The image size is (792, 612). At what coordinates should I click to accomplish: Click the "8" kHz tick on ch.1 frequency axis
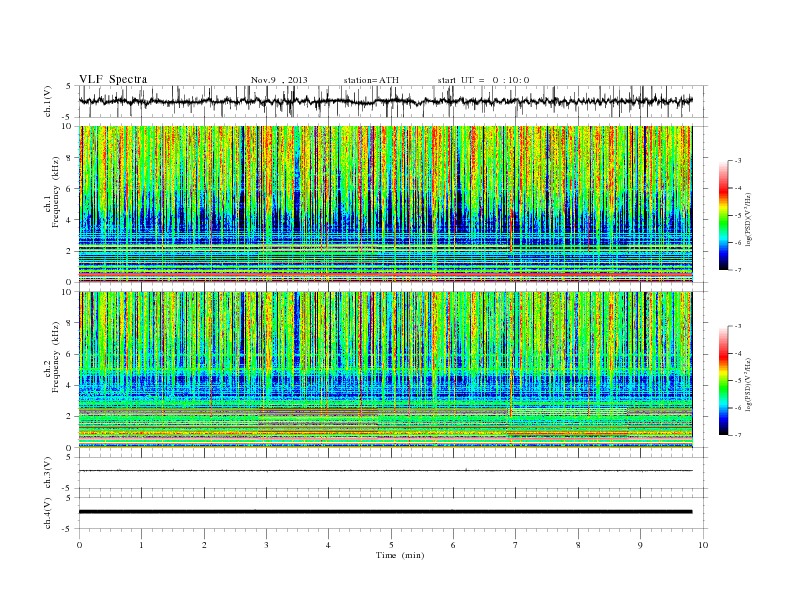[x=70, y=158]
